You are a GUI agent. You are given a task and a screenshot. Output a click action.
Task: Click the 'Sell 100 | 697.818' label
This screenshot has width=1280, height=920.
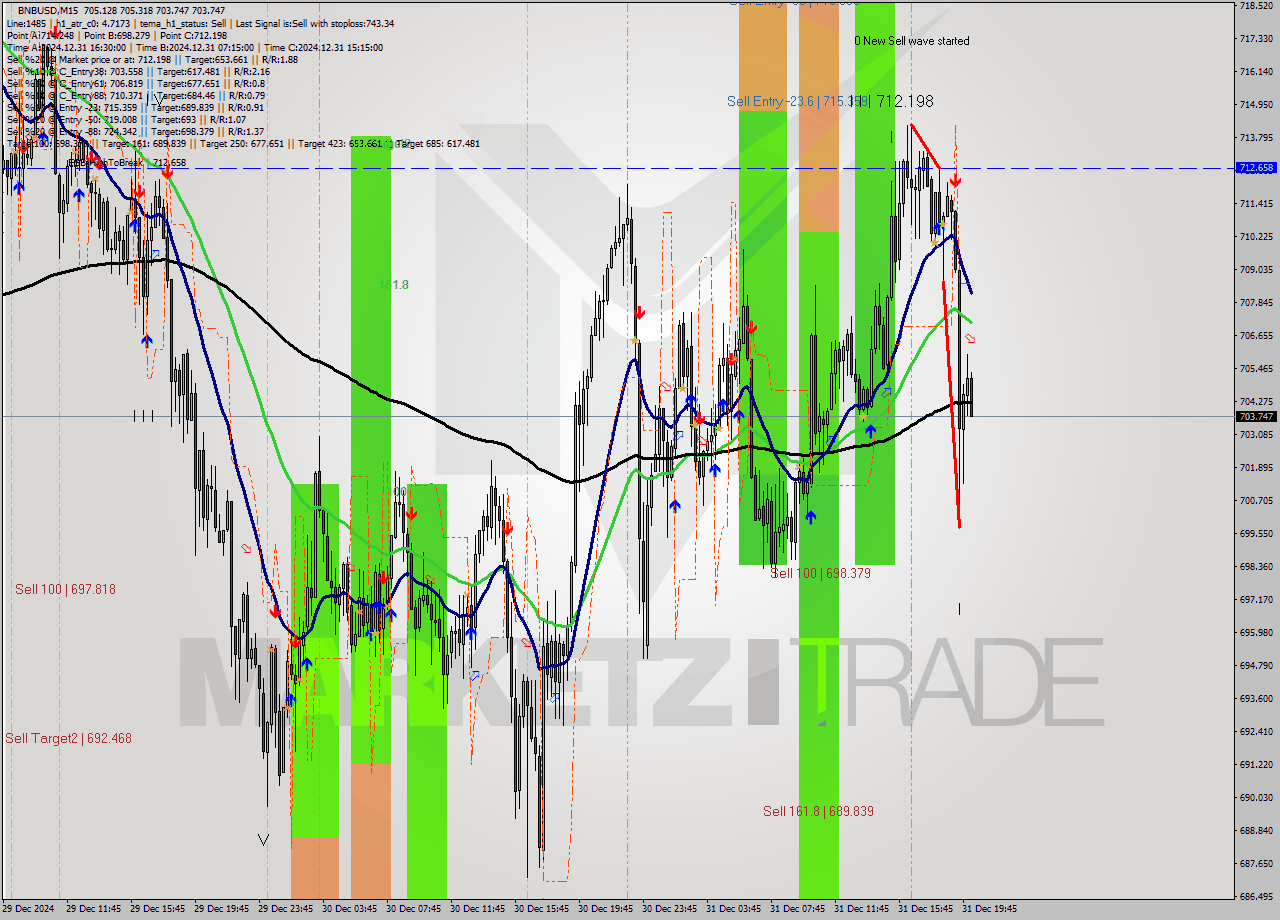click(65, 589)
